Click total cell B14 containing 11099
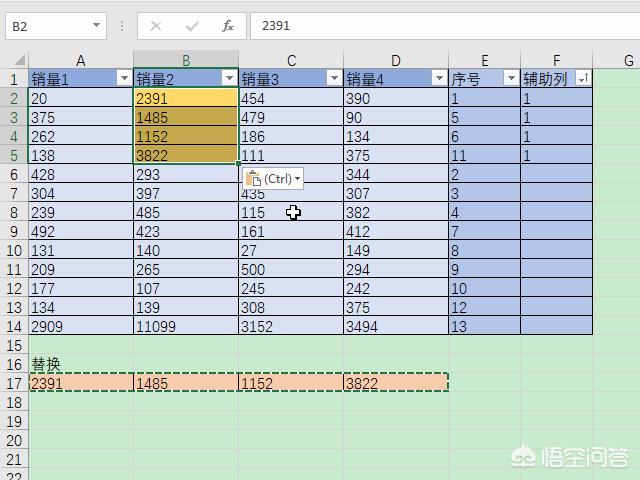The height and width of the screenshot is (480, 640). coord(186,327)
